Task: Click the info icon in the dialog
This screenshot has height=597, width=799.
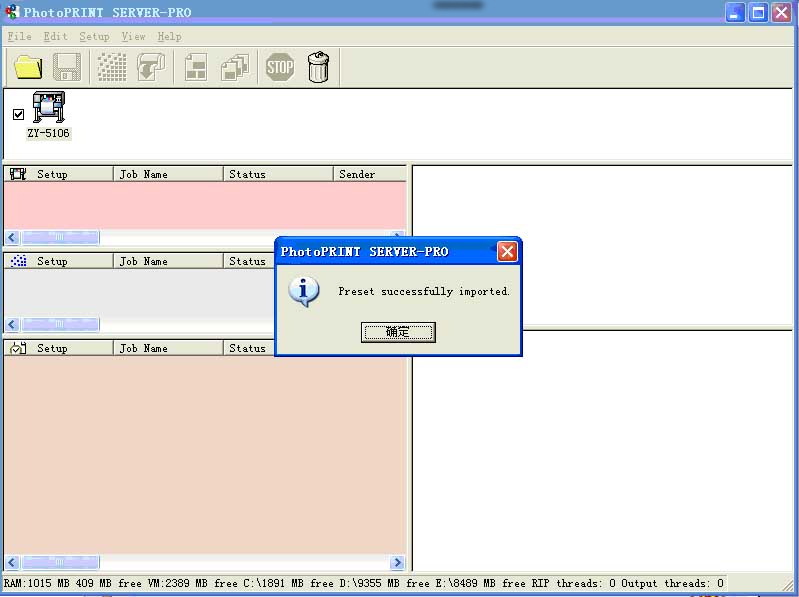Action: click(304, 292)
